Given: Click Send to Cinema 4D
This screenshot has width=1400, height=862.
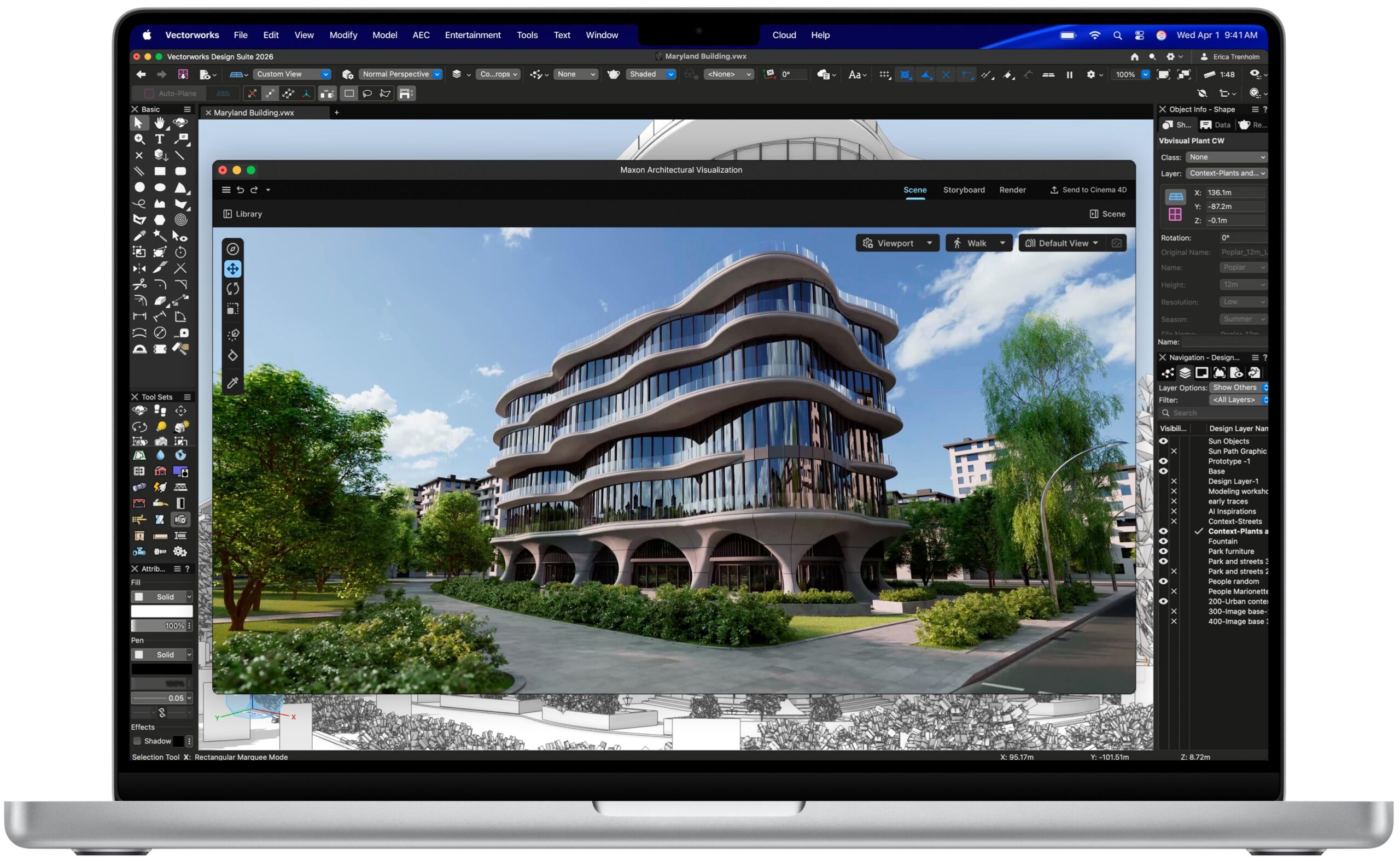Looking at the screenshot, I should click(x=1088, y=190).
